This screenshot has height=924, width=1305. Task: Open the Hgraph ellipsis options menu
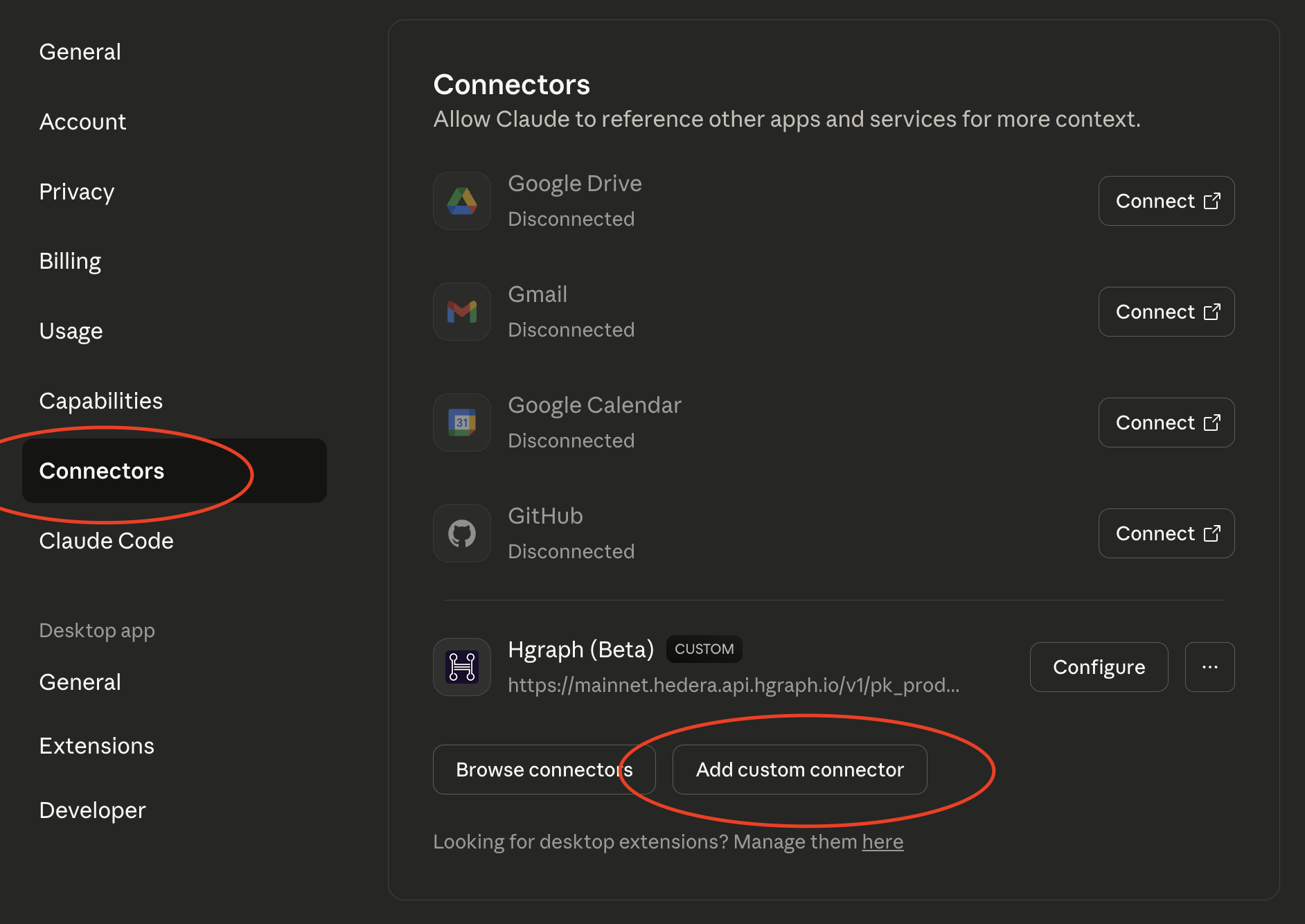point(1209,667)
